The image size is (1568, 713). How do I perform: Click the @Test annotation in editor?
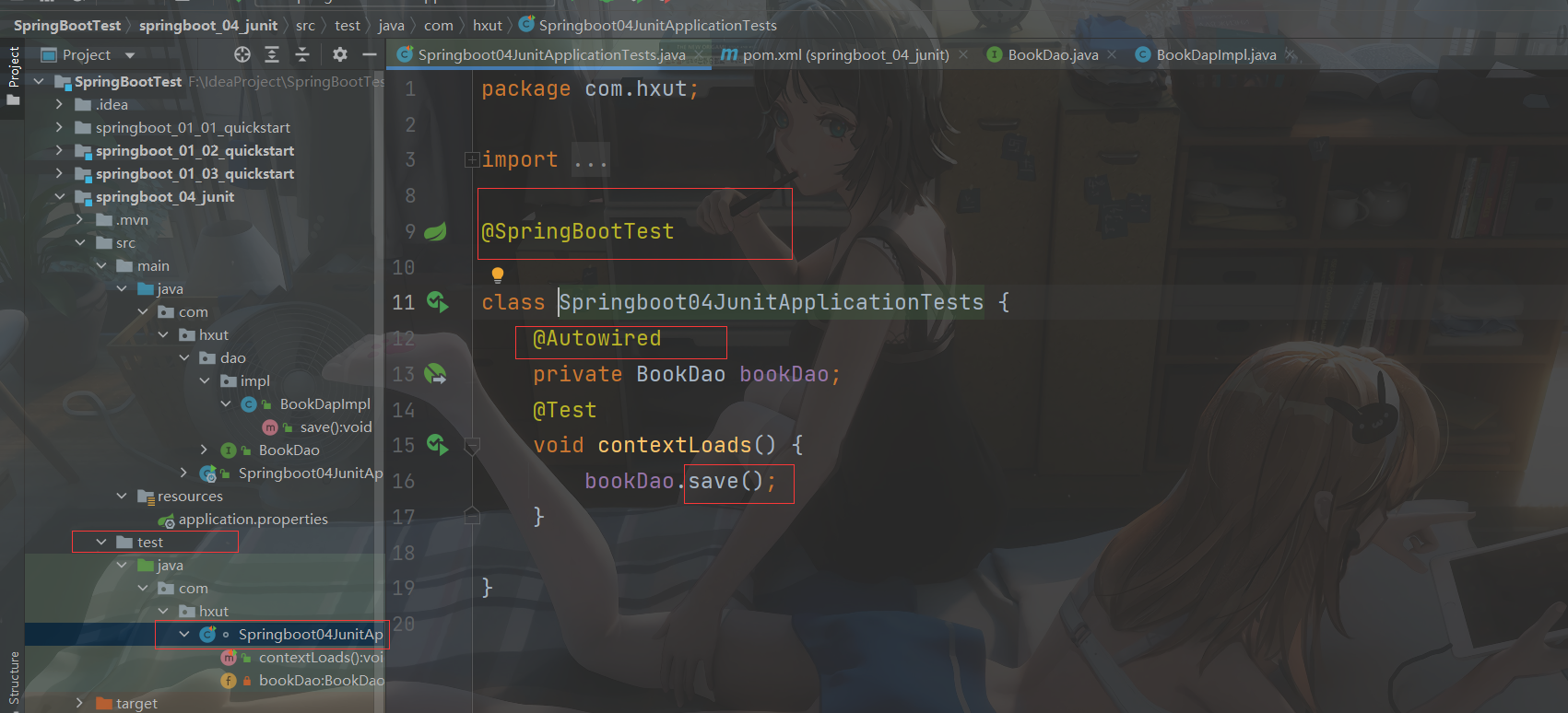[x=565, y=410]
